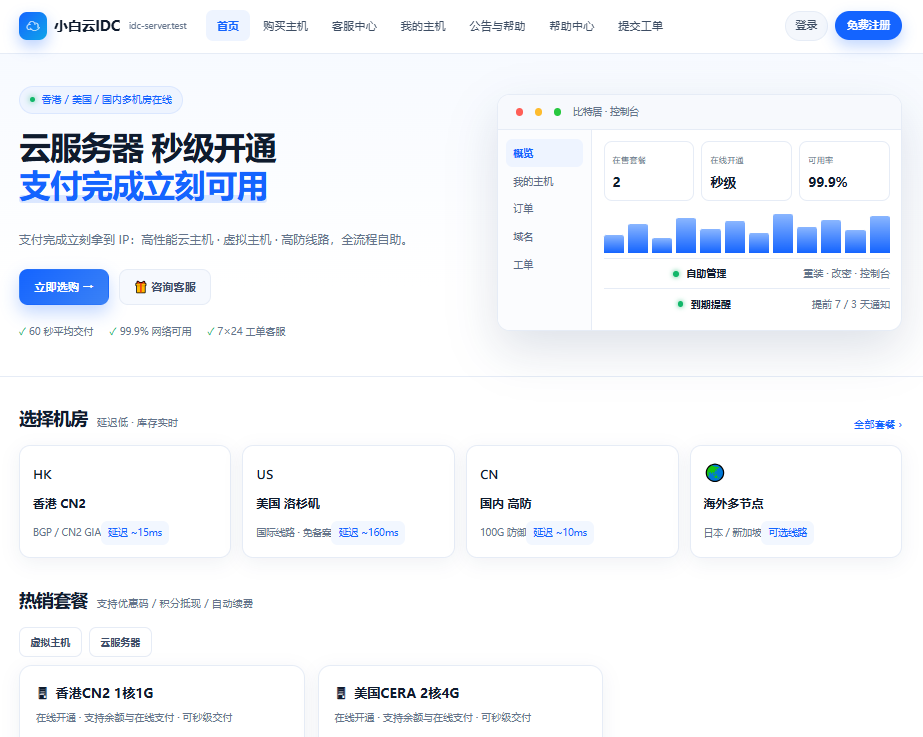Click the gift icon on 咨询客服 button
Image resolution: width=923 pixels, height=737 pixels.
pyautogui.click(x=141, y=287)
